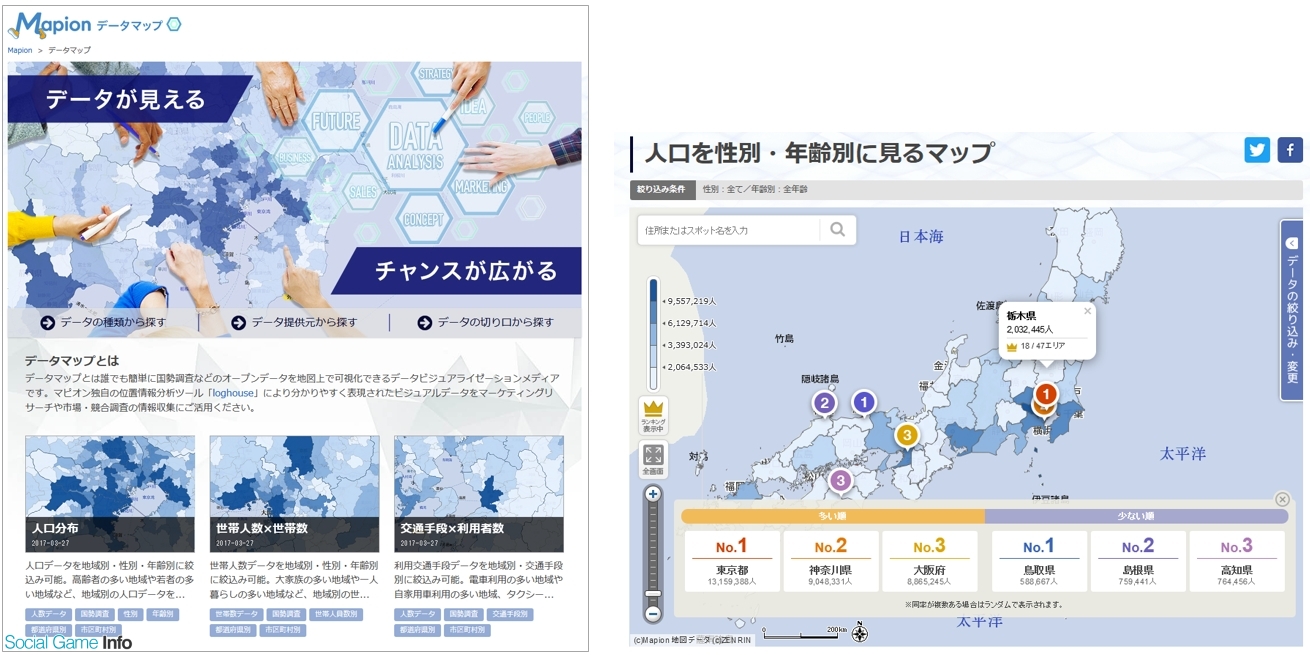This screenshot has height=655, width=1310.
Task: Open the 世帯人数×世帯数 map thumbnail
Action: [x=294, y=494]
